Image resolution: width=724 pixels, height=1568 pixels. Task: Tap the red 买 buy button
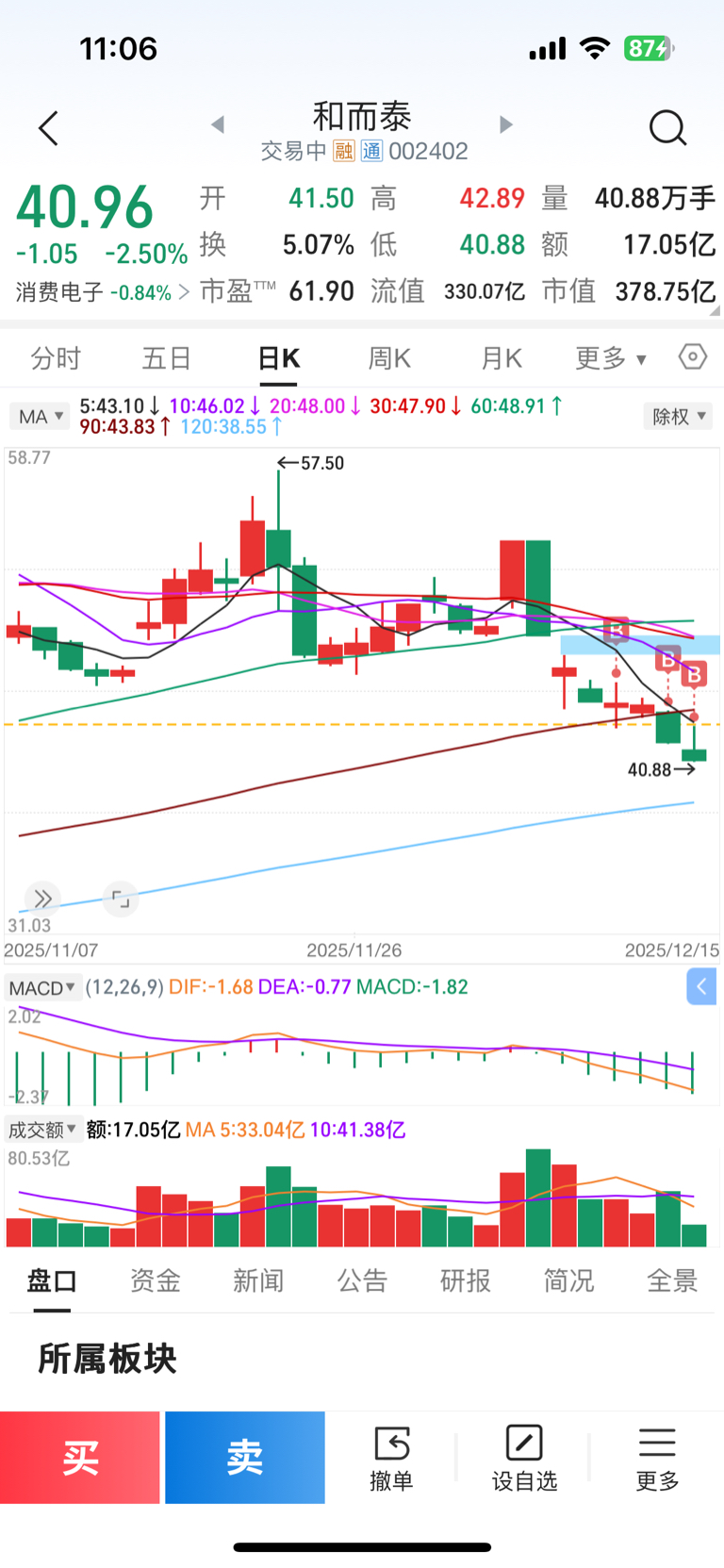tap(80, 1458)
